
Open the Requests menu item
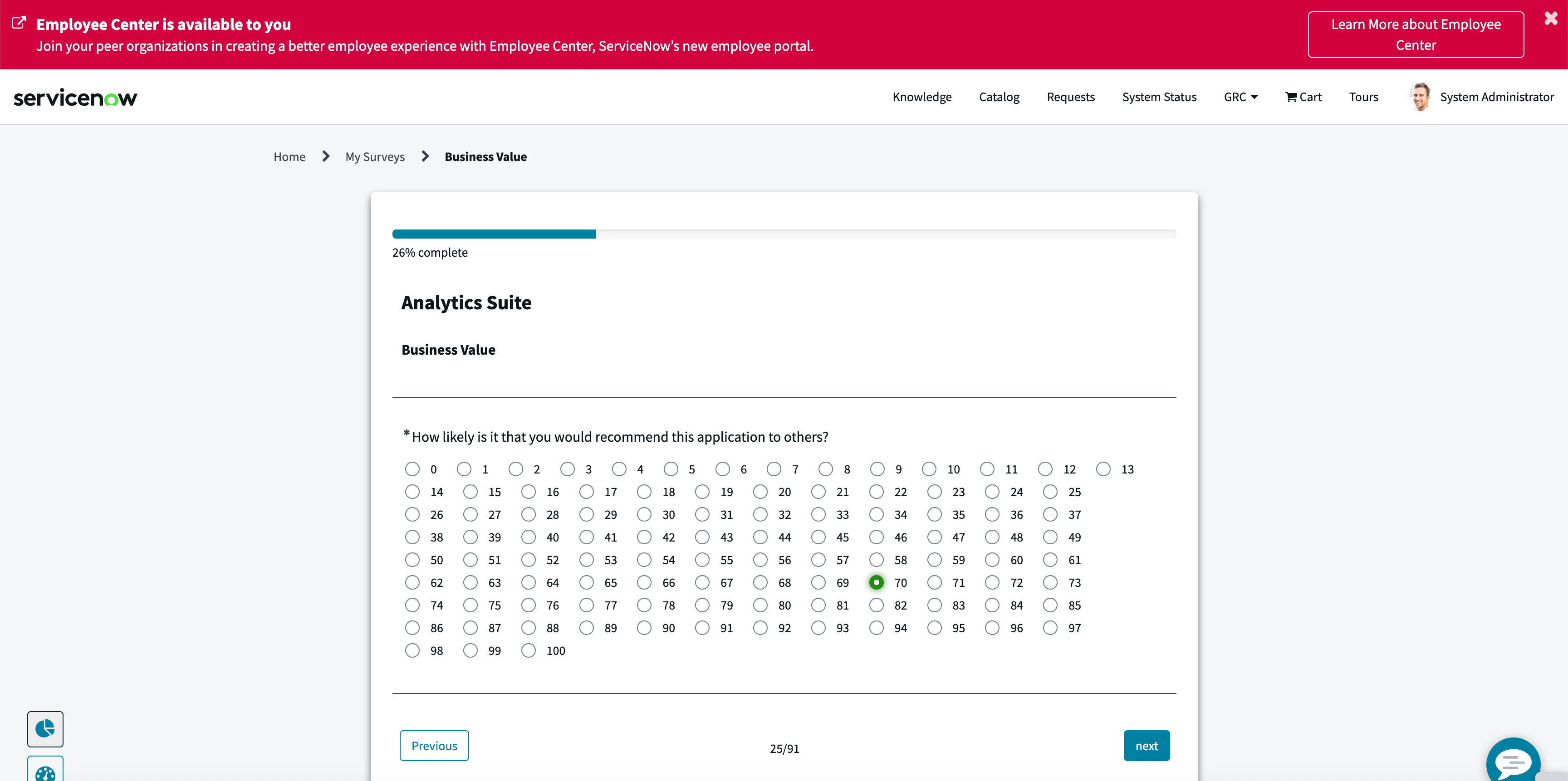[x=1070, y=97]
